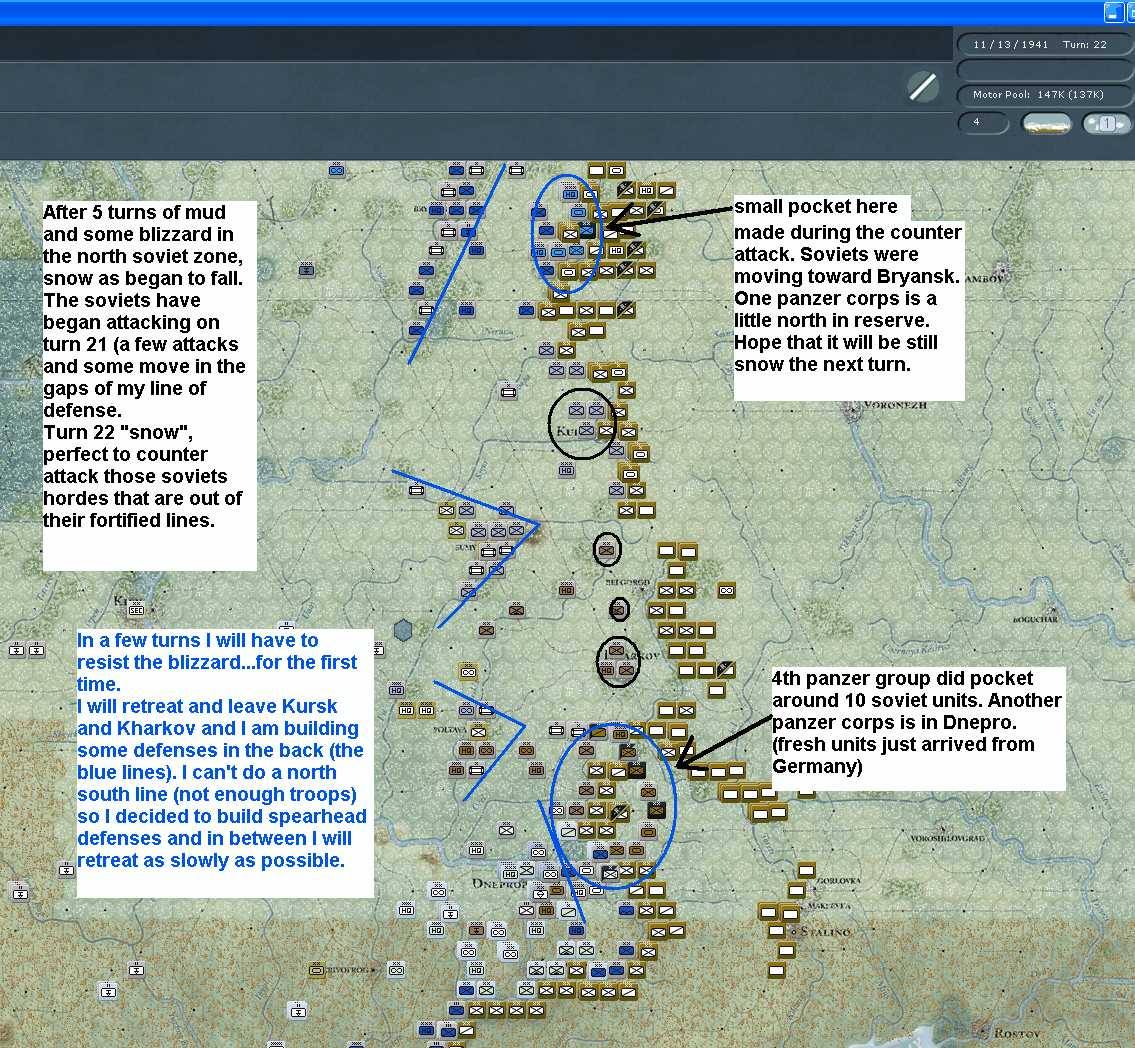Click the Voronezh city label
The height and width of the screenshot is (1048, 1135).
pyautogui.click(x=895, y=405)
